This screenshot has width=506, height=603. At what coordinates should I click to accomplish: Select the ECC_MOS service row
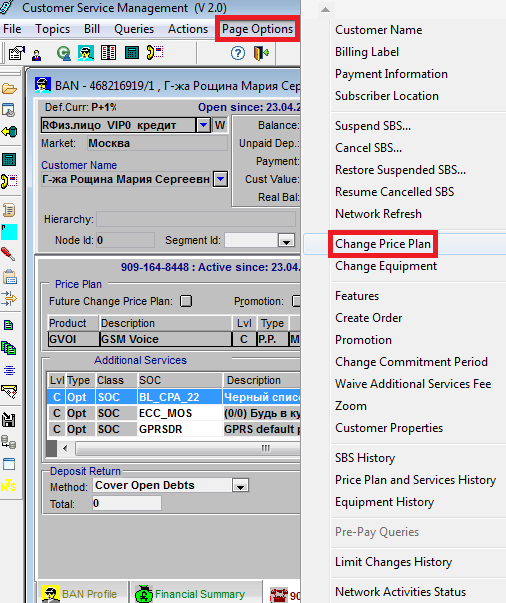pyautogui.click(x=173, y=413)
